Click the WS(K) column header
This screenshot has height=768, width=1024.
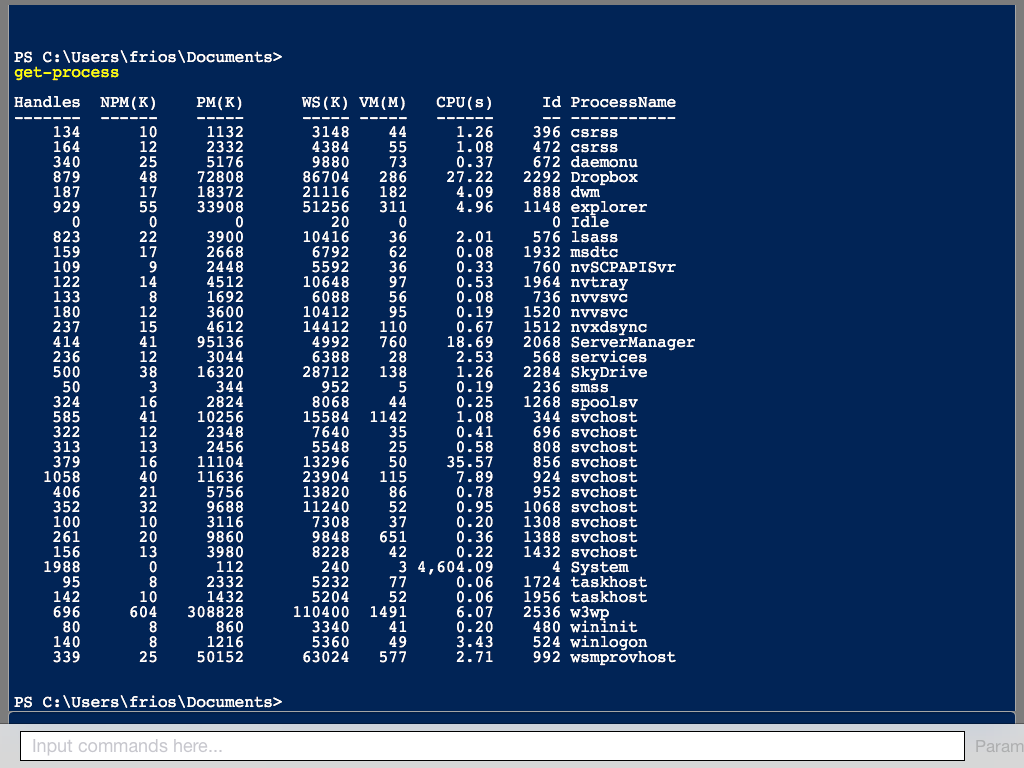(x=325, y=103)
